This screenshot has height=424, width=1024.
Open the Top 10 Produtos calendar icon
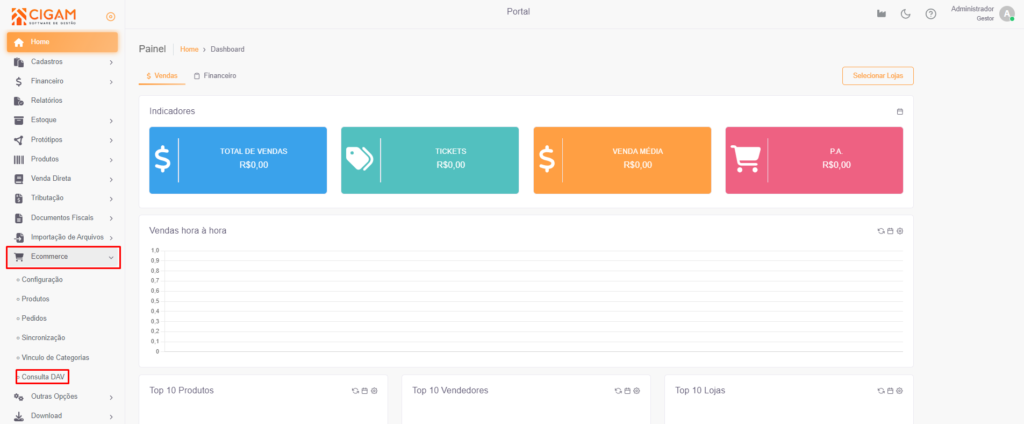364,391
